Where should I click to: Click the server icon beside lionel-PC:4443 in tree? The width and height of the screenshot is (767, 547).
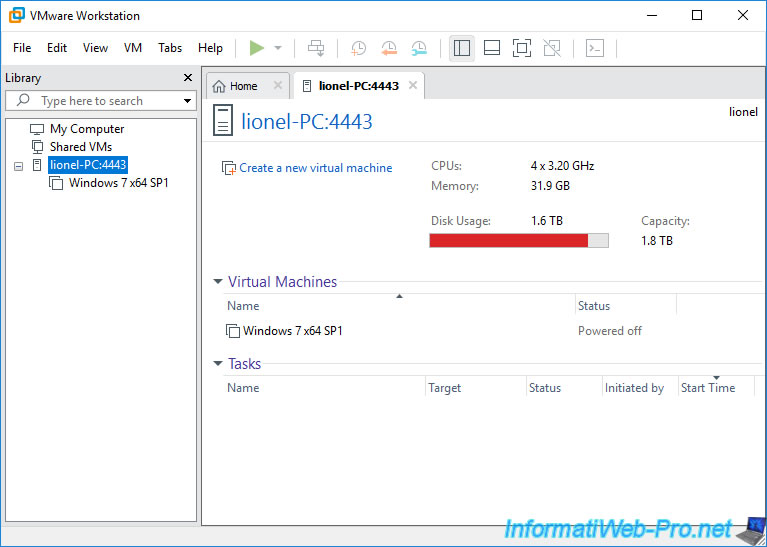click(37, 165)
